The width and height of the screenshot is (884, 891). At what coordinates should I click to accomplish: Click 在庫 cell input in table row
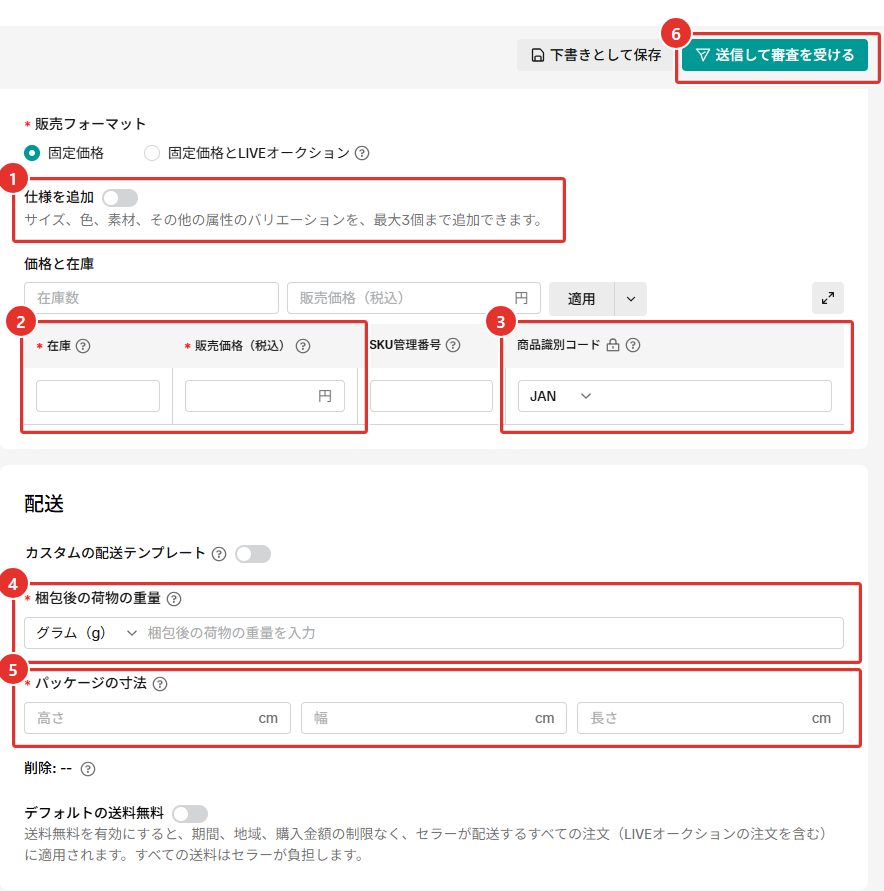98,396
